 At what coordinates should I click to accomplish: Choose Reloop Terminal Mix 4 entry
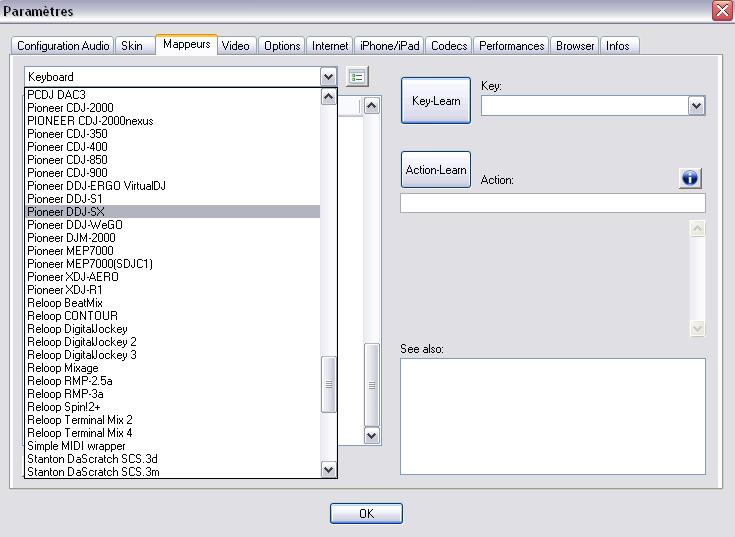tap(80, 433)
